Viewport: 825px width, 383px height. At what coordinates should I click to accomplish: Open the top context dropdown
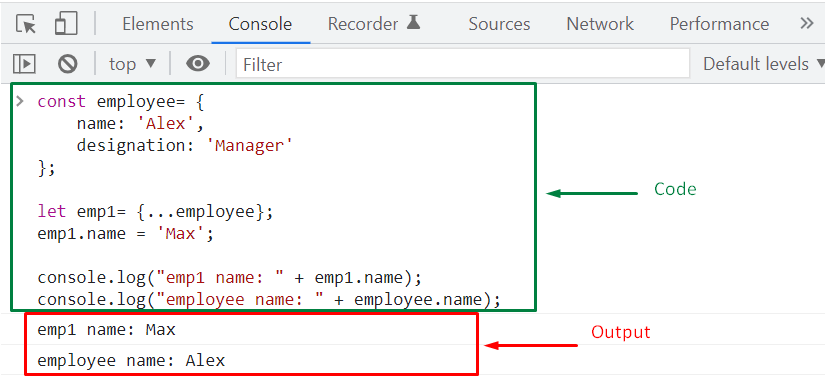(x=133, y=64)
